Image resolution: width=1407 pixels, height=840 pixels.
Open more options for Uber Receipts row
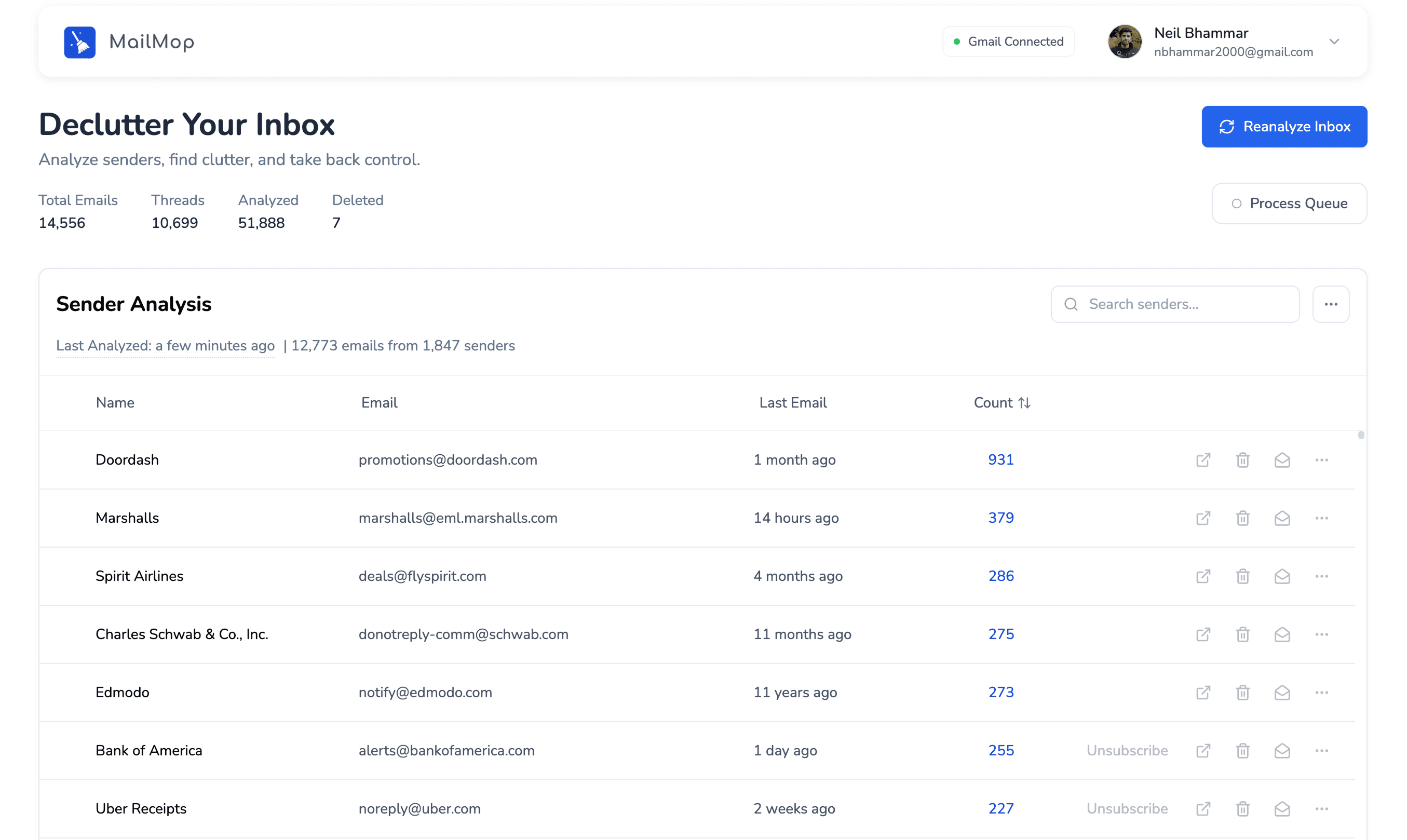tap(1322, 809)
